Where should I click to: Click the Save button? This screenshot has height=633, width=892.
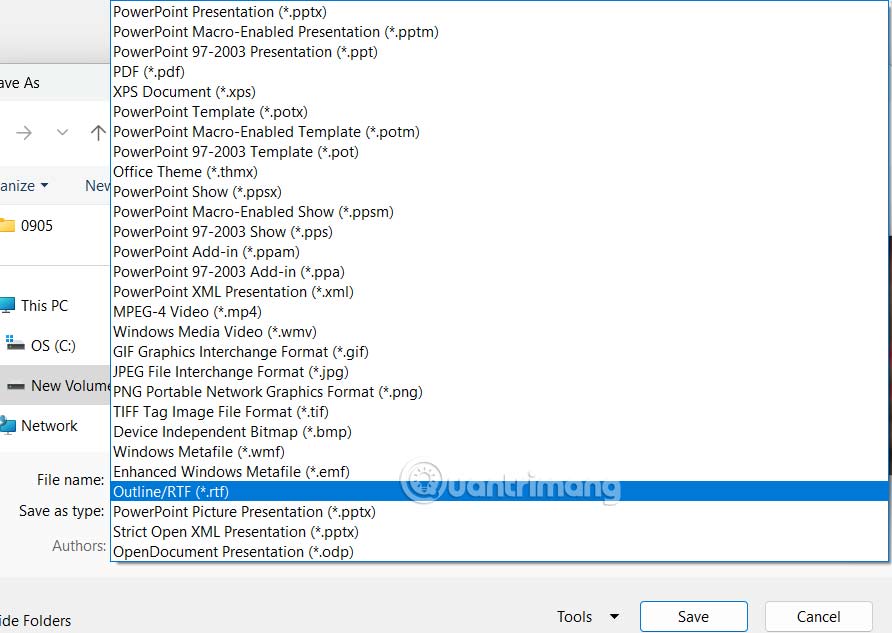(693, 617)
